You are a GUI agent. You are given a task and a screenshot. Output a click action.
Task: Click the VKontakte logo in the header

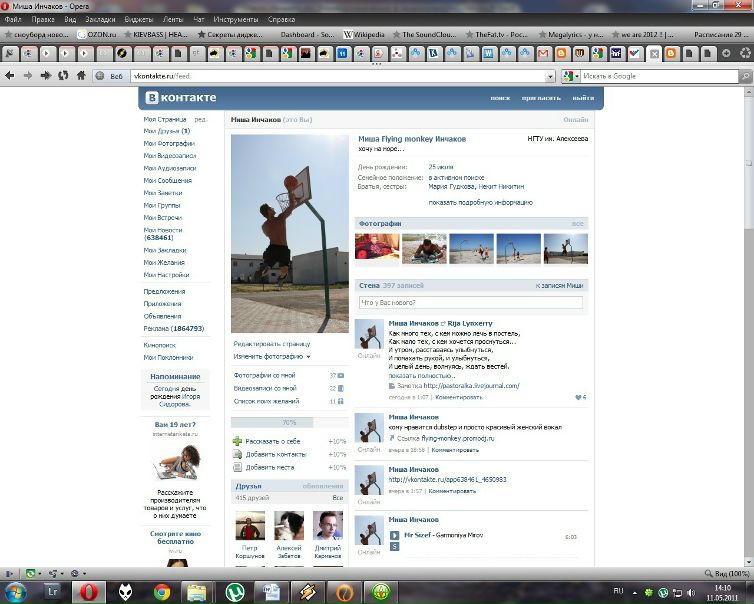[x=181, y=98]
